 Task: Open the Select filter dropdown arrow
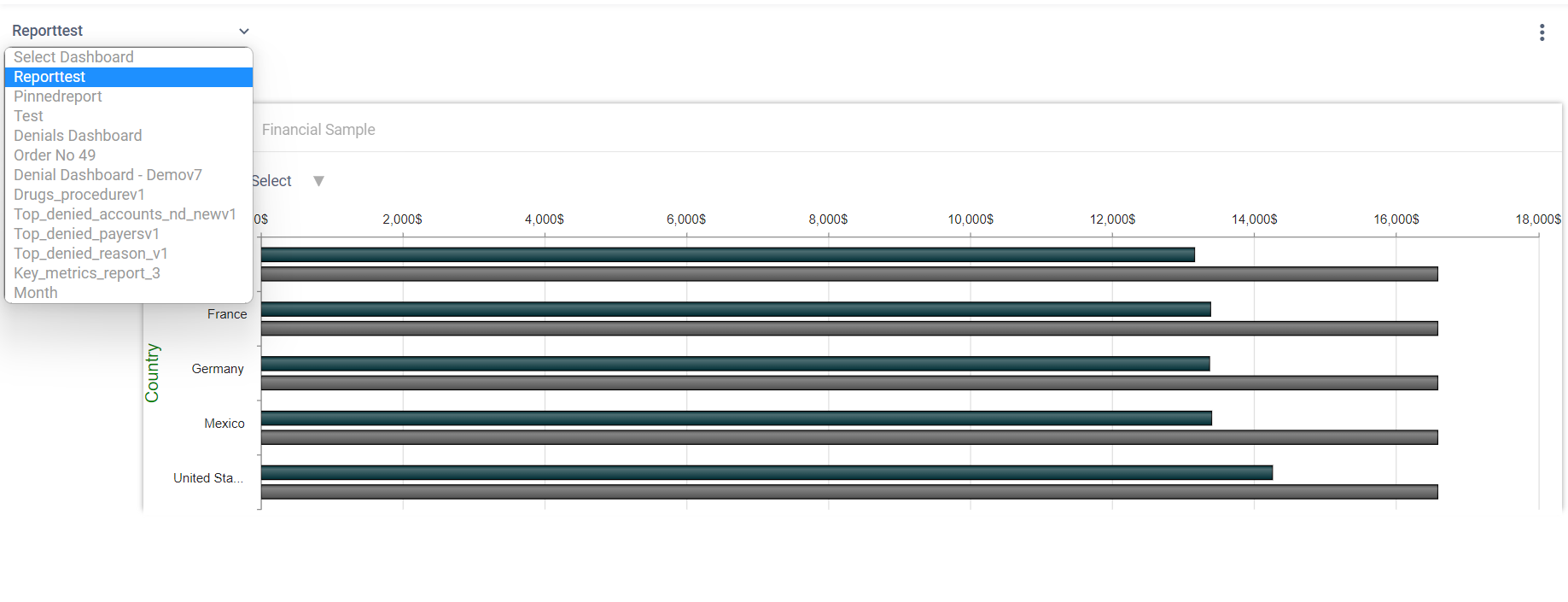coord(318,181)
